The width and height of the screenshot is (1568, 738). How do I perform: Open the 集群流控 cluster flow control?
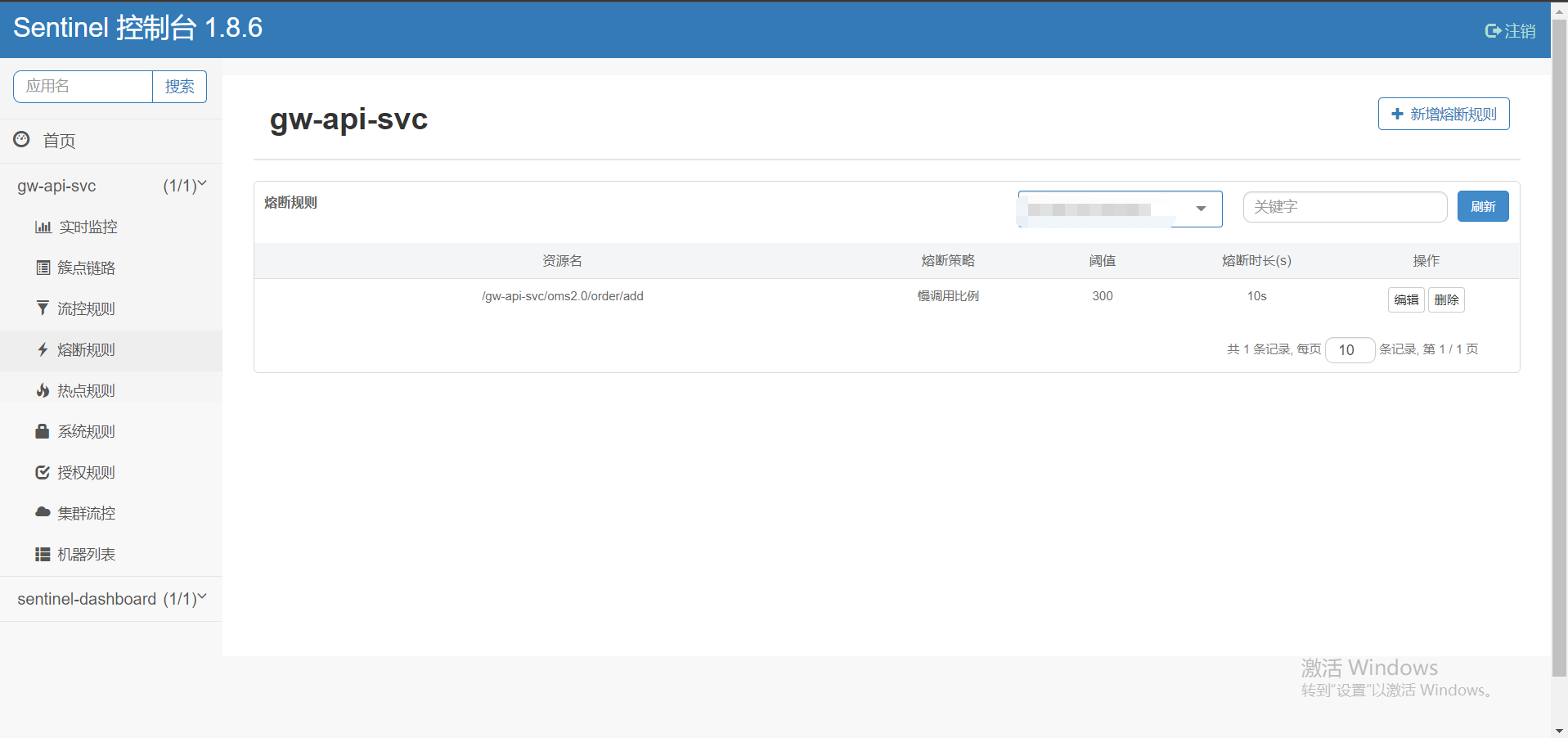click(x=85, y=513)
